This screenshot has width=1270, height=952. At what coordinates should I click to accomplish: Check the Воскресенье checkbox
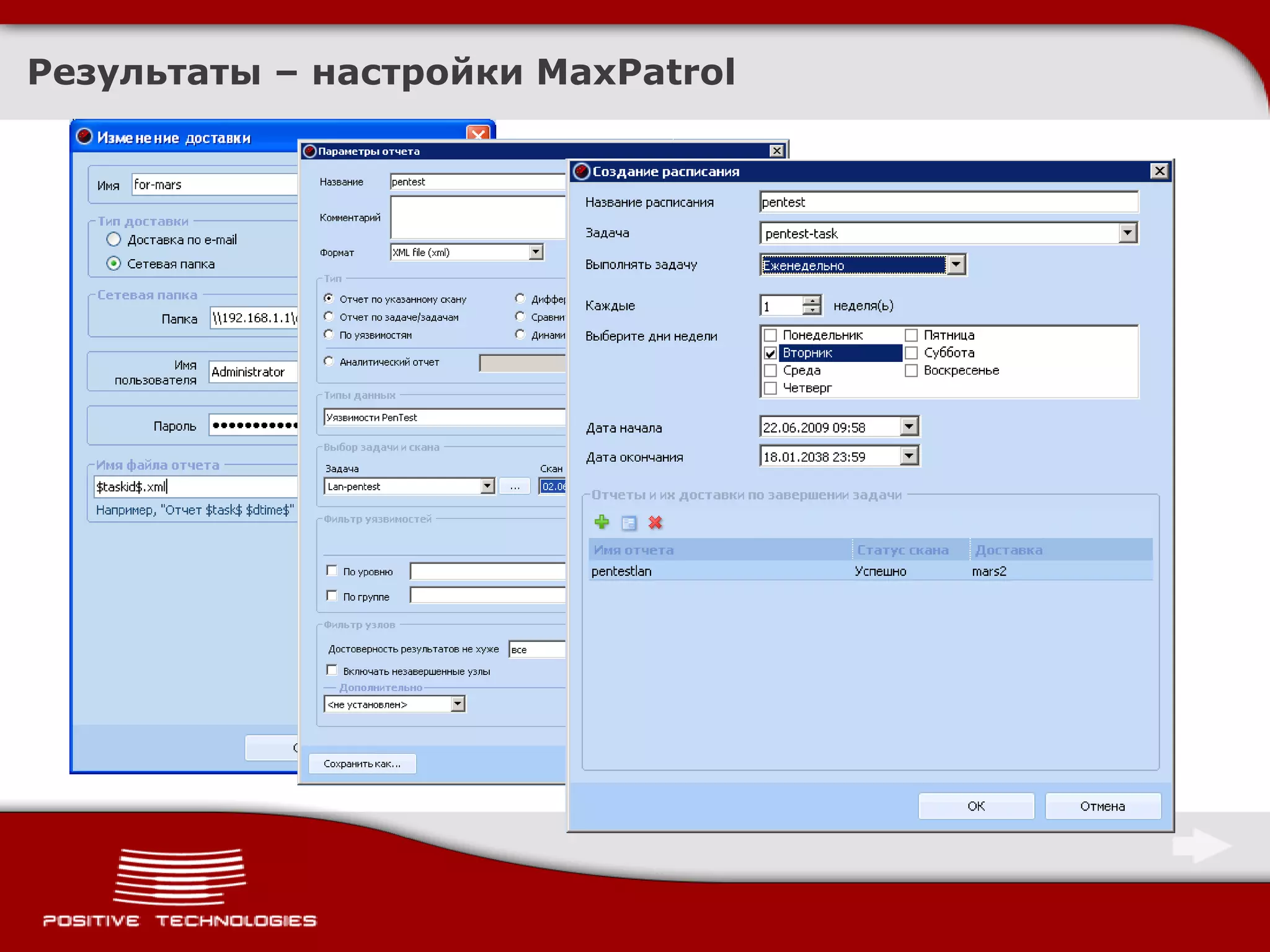911,371
